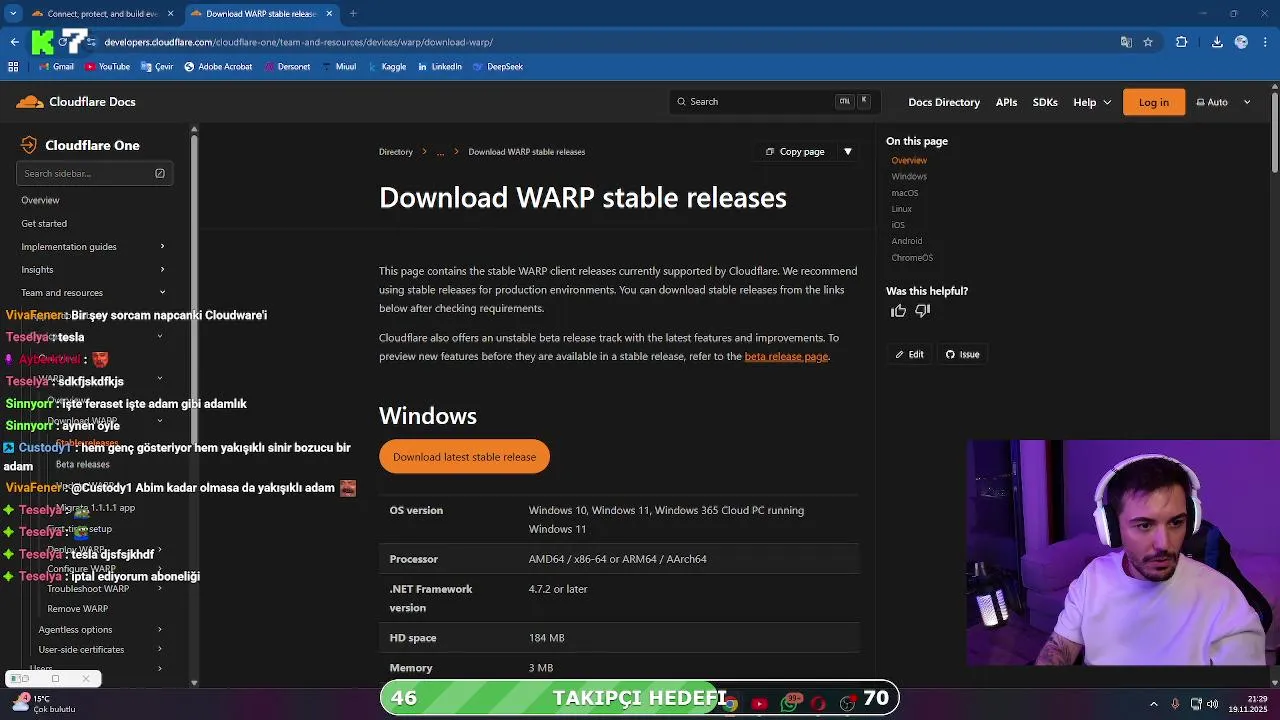The image size is (1280, 720).
Task: Expand Agentless options in sidebar
Action: coord(160,630)
